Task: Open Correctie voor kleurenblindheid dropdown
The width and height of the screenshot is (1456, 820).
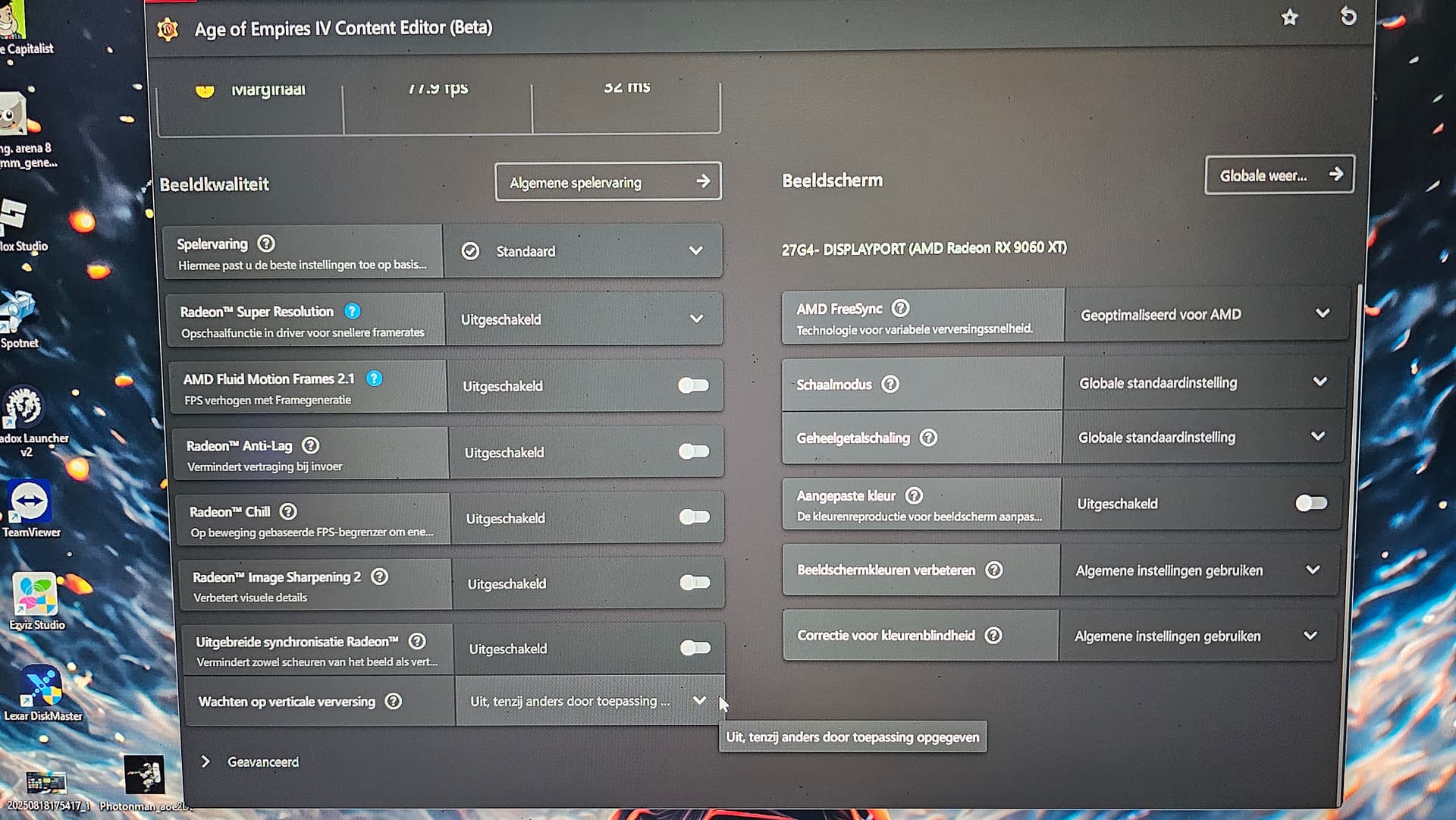Action: [1197, 636]
